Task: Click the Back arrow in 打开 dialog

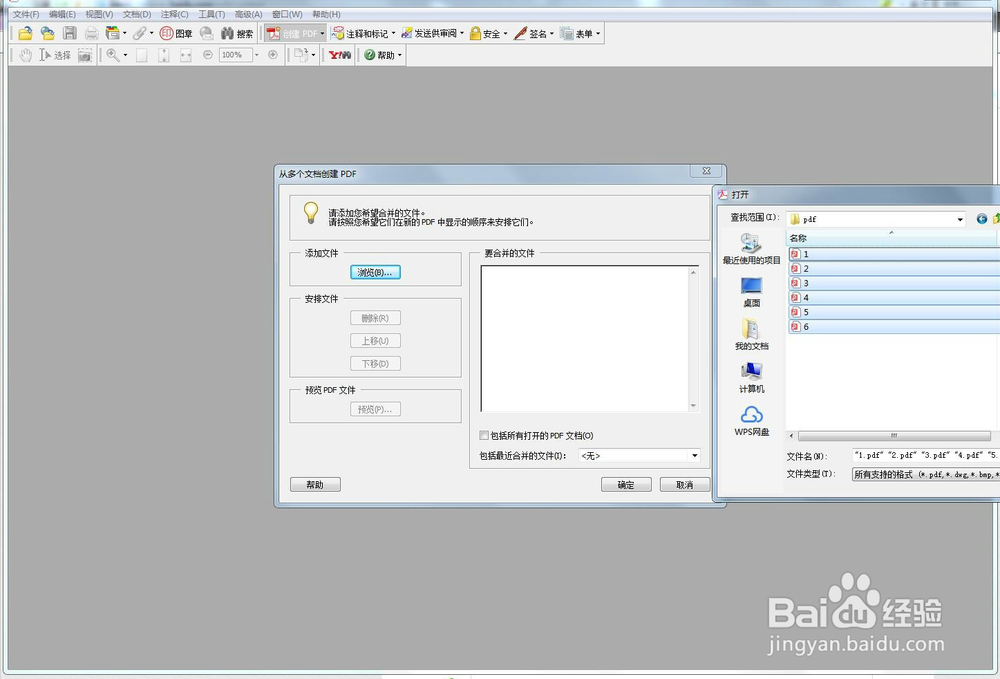Action: tap(982, 219)
